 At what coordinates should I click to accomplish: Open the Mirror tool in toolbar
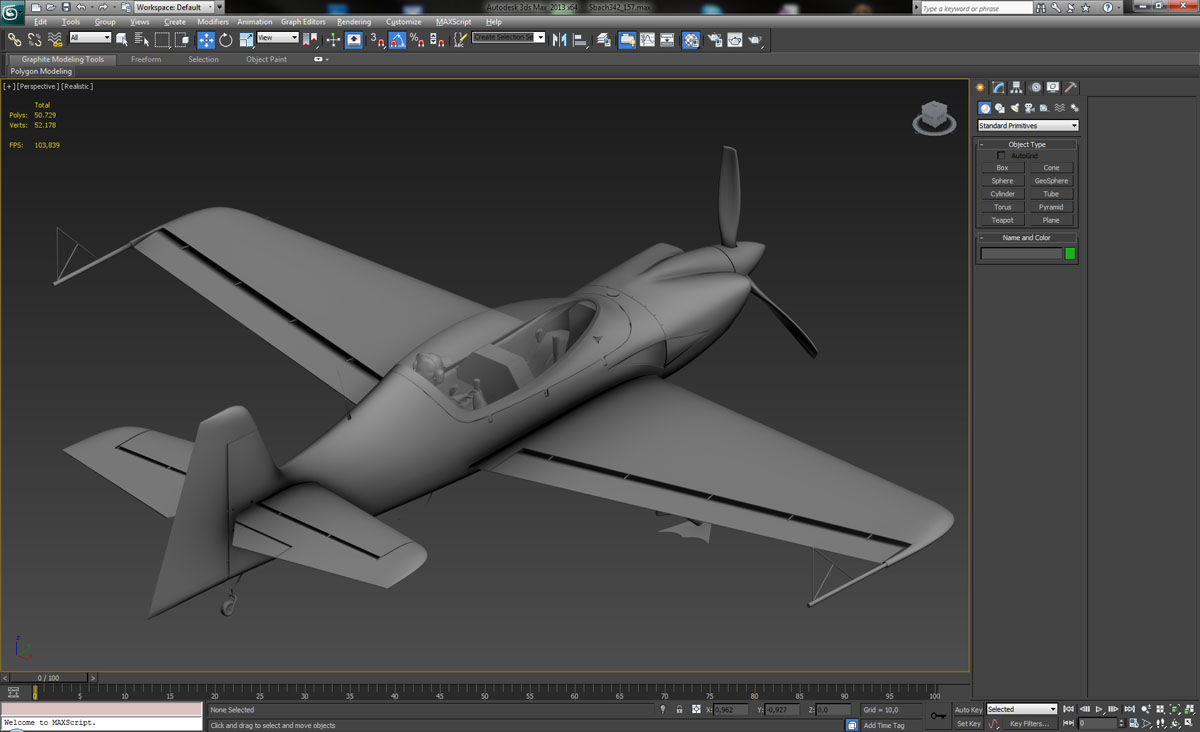[559, 40]
